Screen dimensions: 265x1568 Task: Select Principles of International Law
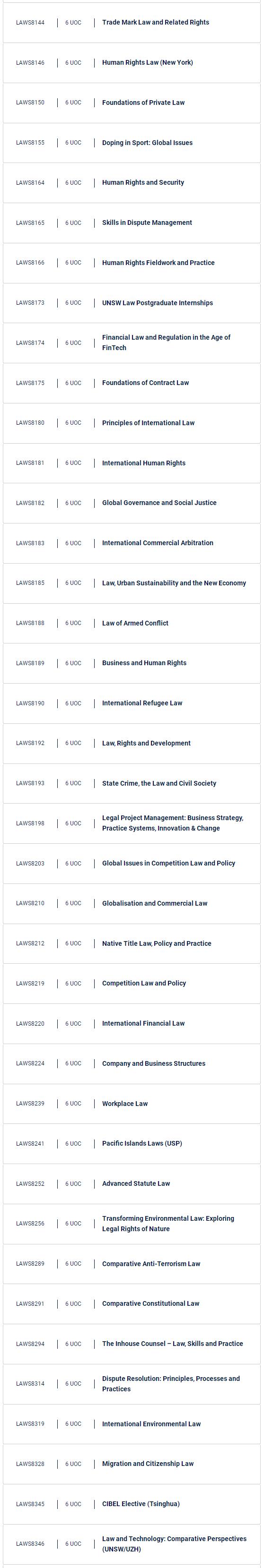point(132,423)
